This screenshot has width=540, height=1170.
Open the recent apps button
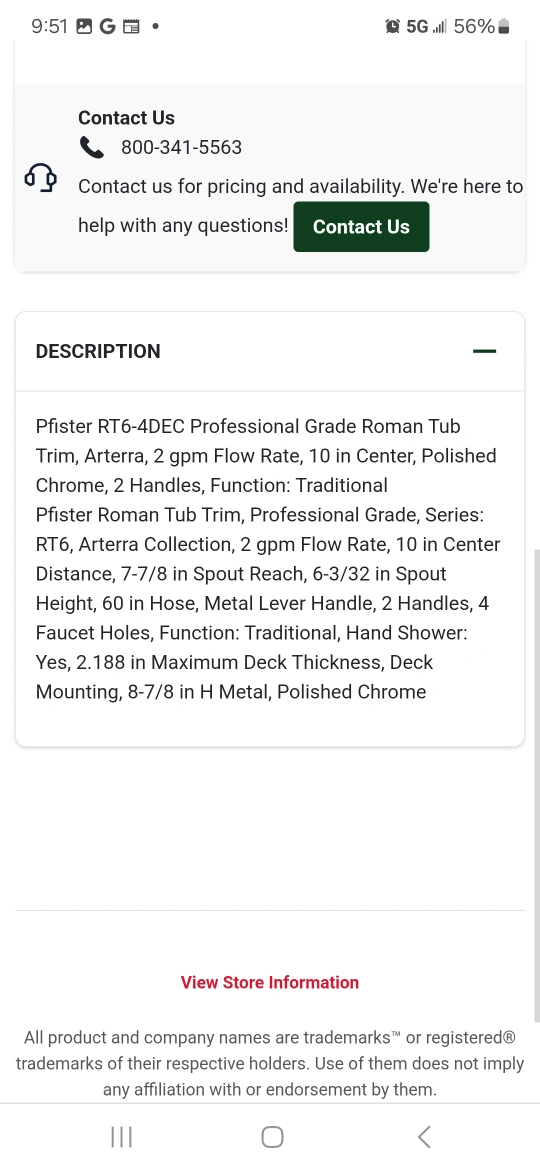pos(121,1136)
